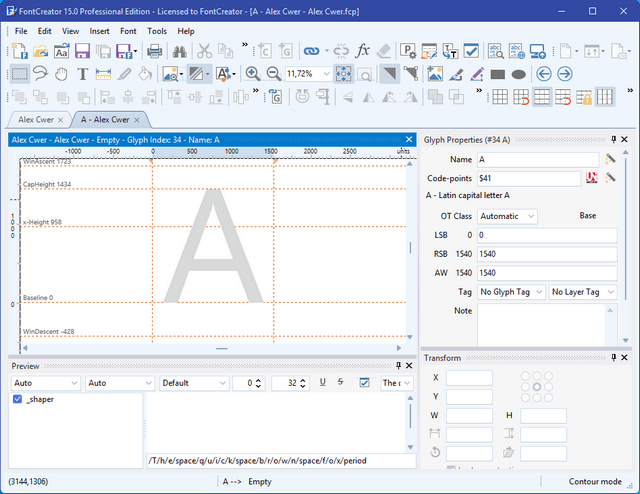Click the Text tool icon
Image resolution: width=640 pixels, height=494 pixels.
(x=82, y=73)
